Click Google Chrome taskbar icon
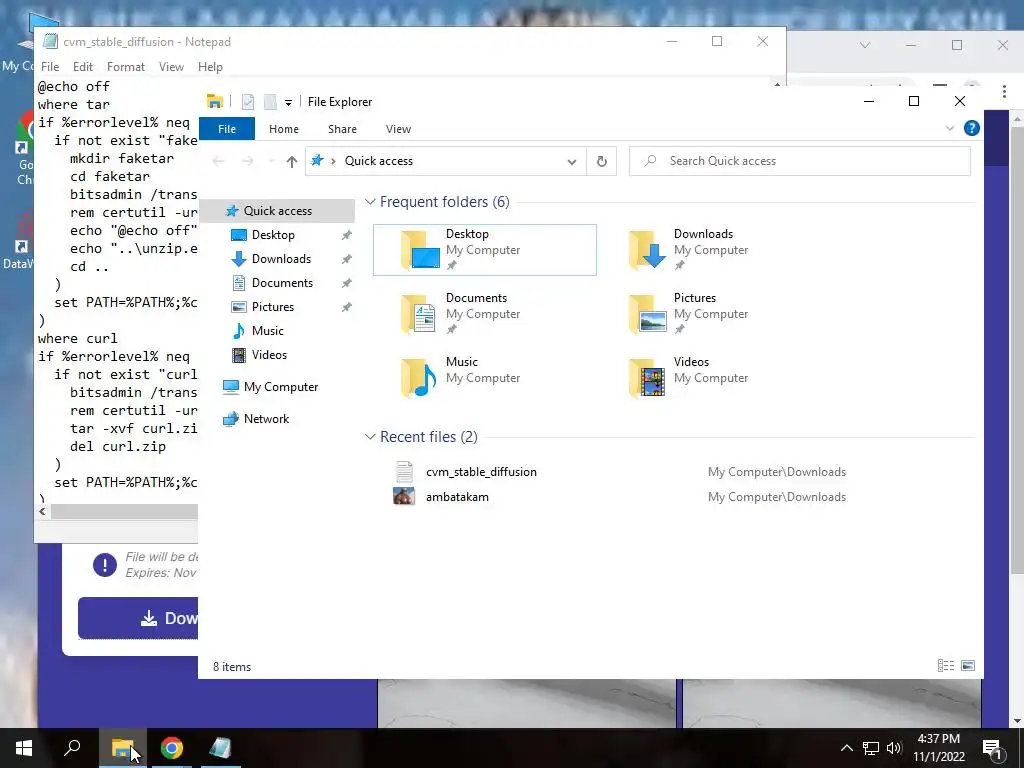 click(172, 748)
